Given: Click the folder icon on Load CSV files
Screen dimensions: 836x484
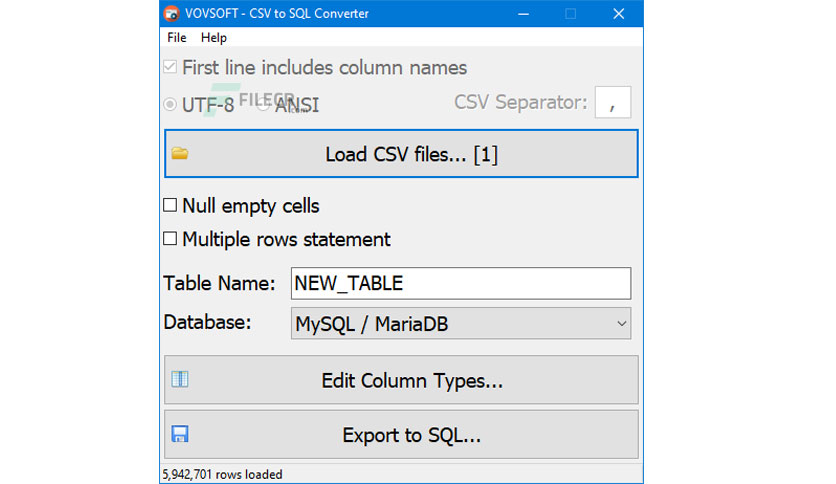Looking at the screenshot, I should coord(180,154).
